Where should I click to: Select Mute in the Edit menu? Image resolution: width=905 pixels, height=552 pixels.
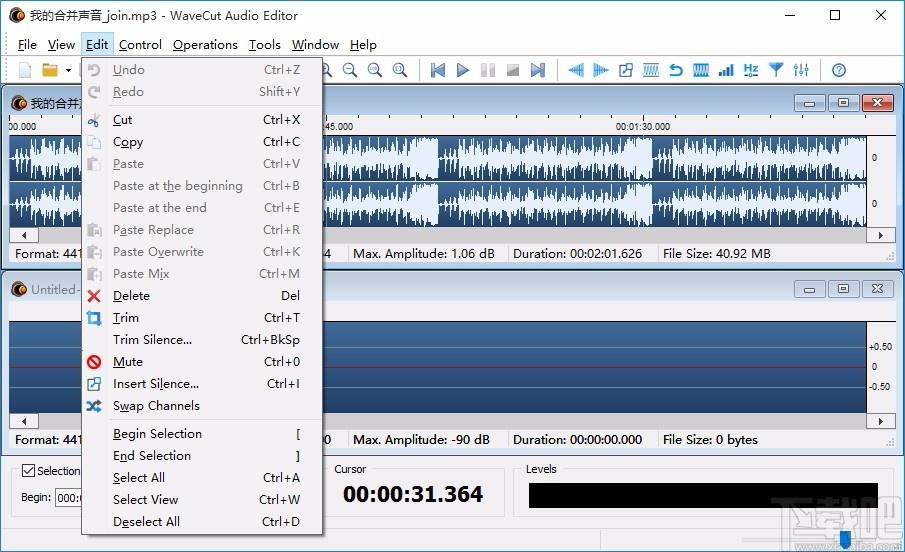click(x=202, y=361)
